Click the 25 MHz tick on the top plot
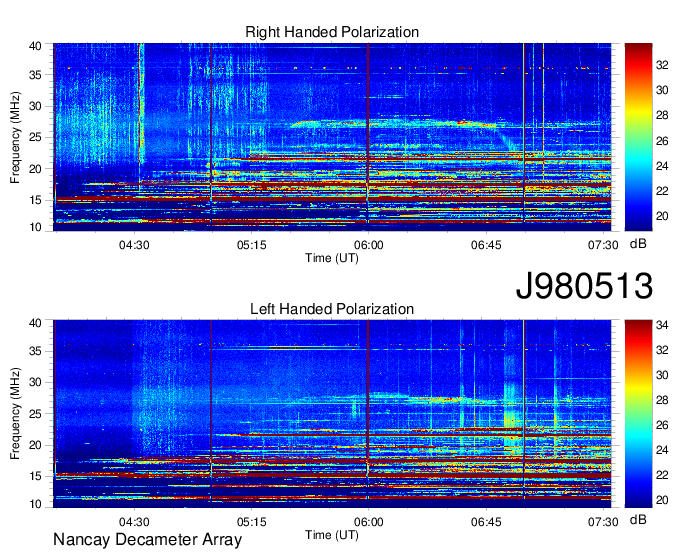680x552 pixels. pyautogui.click(x=35, y=137)
